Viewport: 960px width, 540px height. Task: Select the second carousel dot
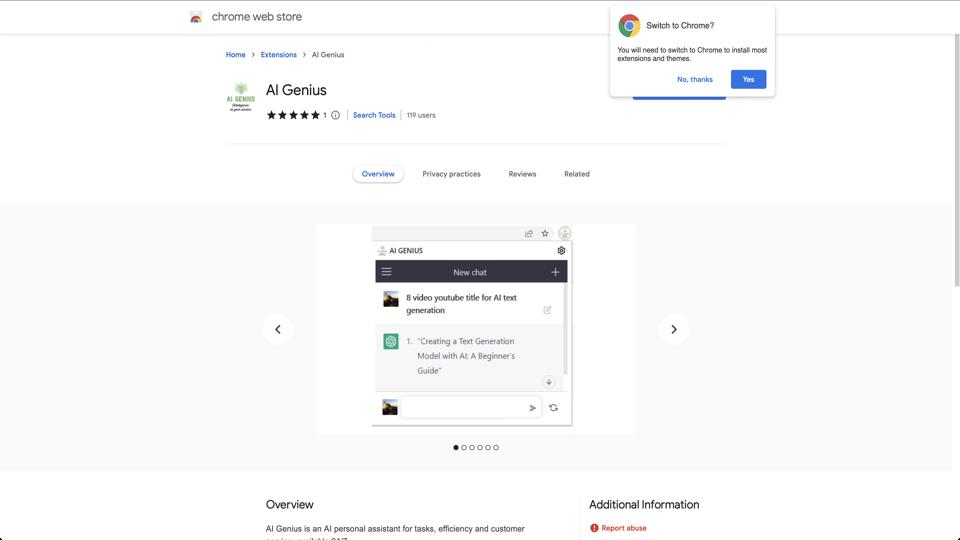point(463,448)
